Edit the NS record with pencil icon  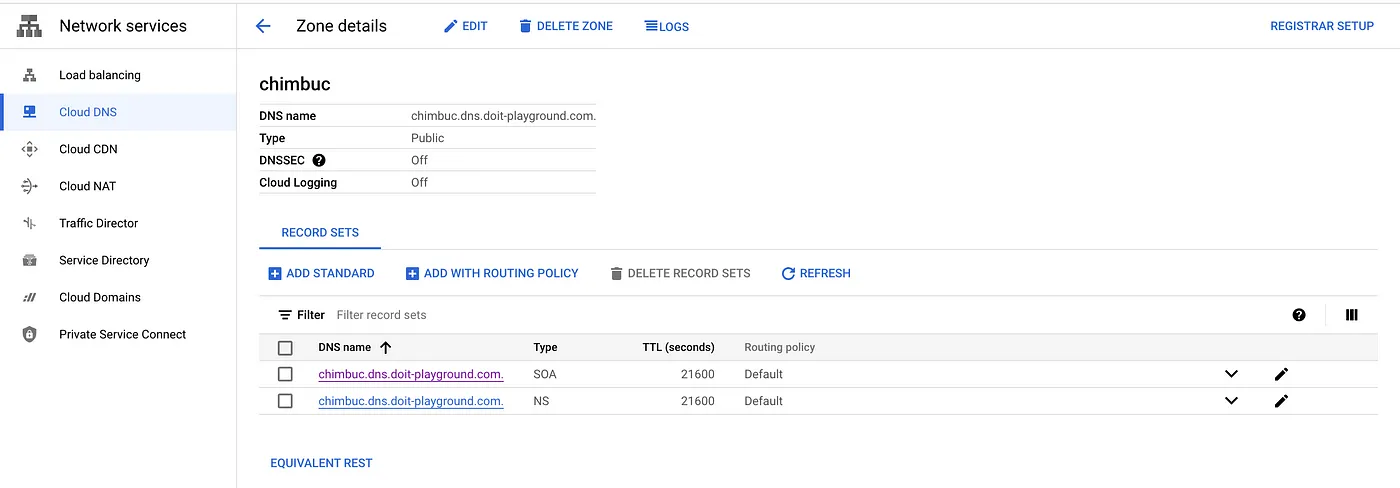(x=1281, y=401)
